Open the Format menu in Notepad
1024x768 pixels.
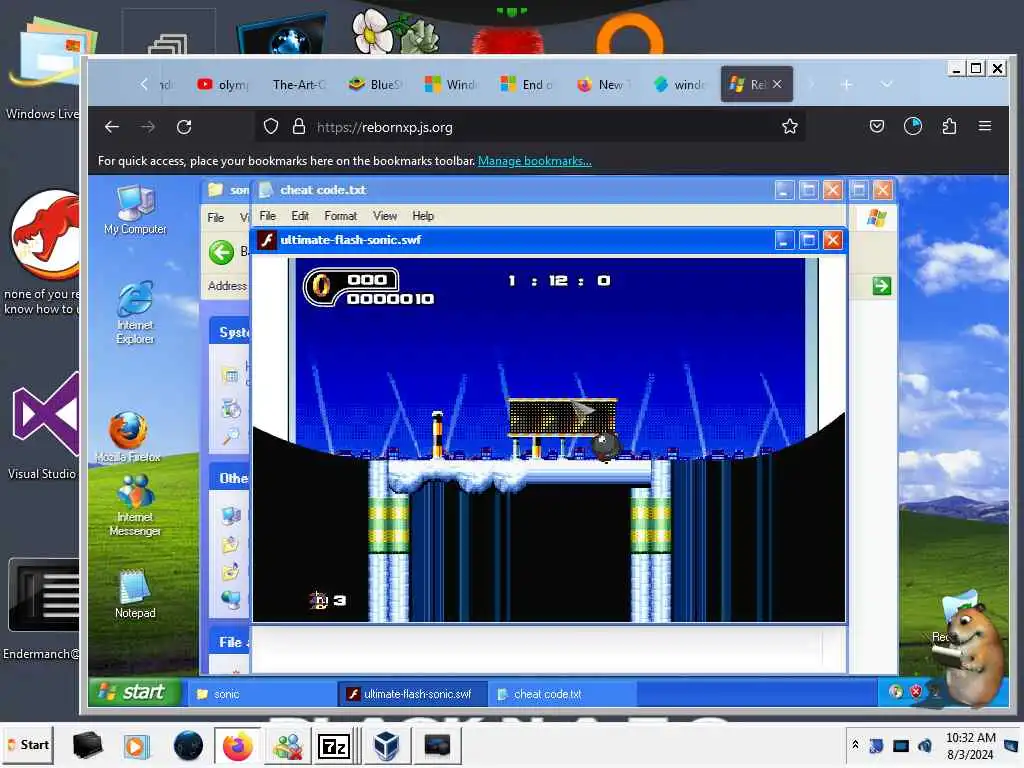pos(340,216)
